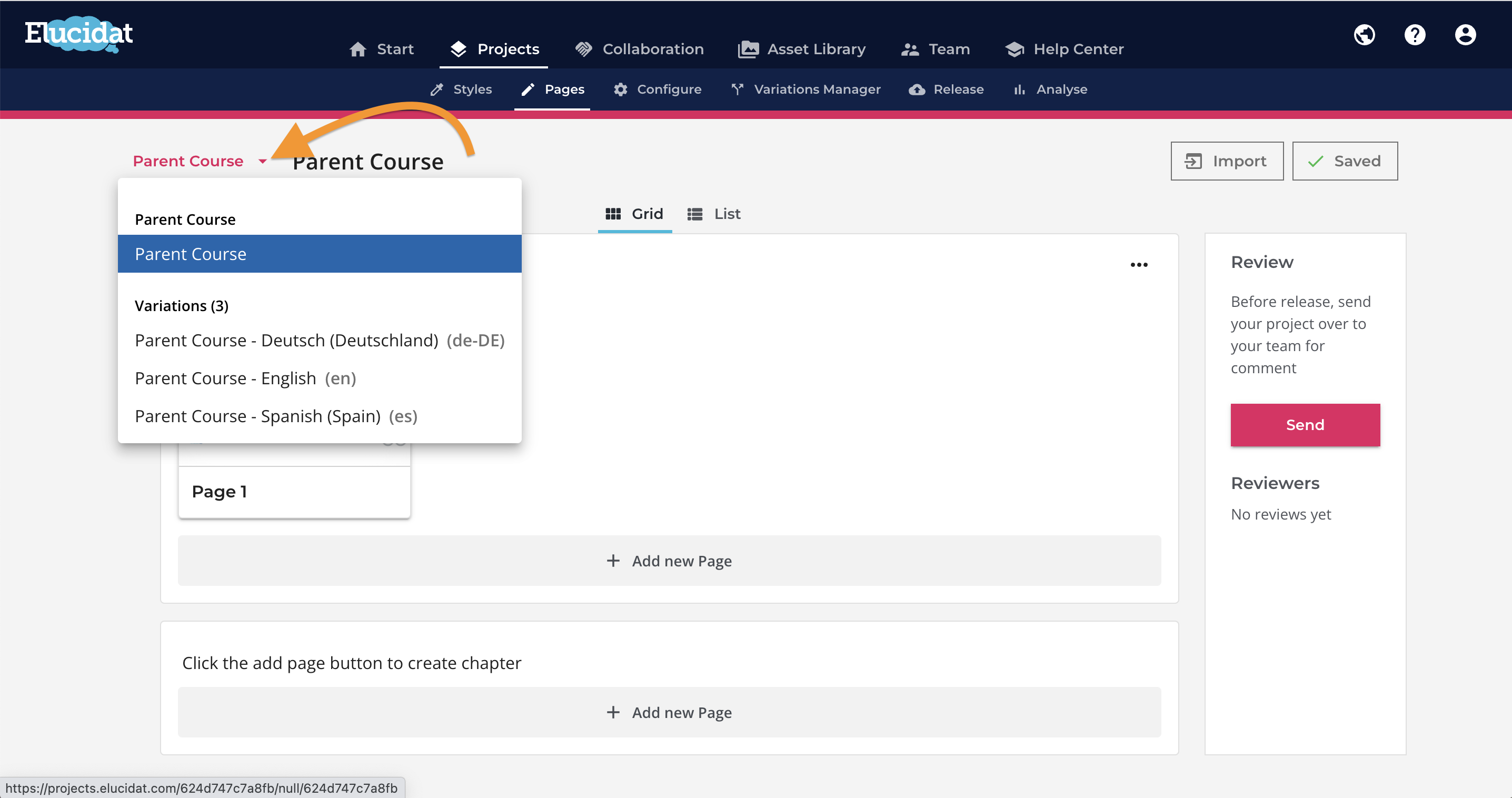Screen dimensions: 1512x798
Task: Click Send for review button
Action: (x=1305, y=425)
